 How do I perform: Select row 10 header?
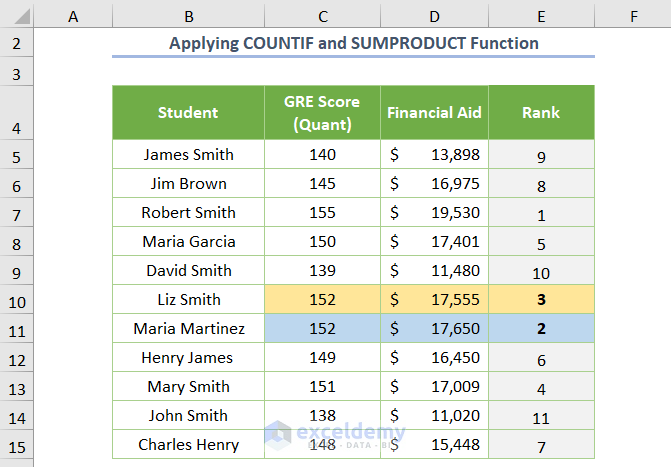[x=17, y=299]
